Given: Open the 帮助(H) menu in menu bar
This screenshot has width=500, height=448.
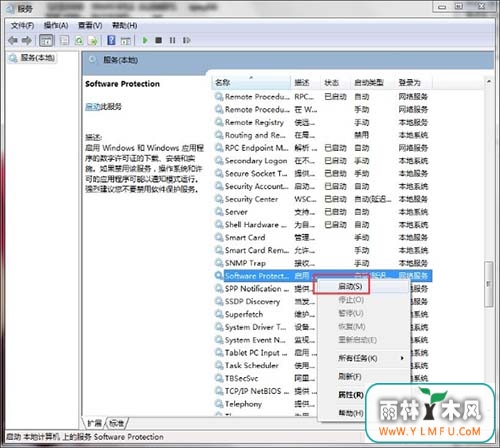Looking at the screenshot, I should point(124,25).
